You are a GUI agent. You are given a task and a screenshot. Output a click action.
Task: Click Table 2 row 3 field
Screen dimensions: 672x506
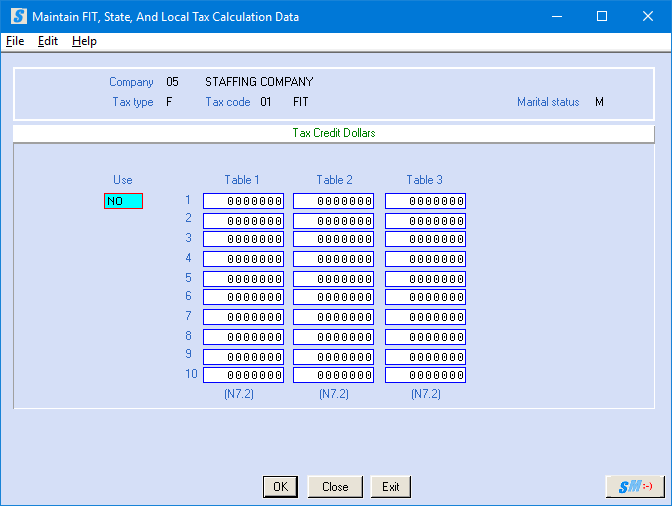point(333,239)
